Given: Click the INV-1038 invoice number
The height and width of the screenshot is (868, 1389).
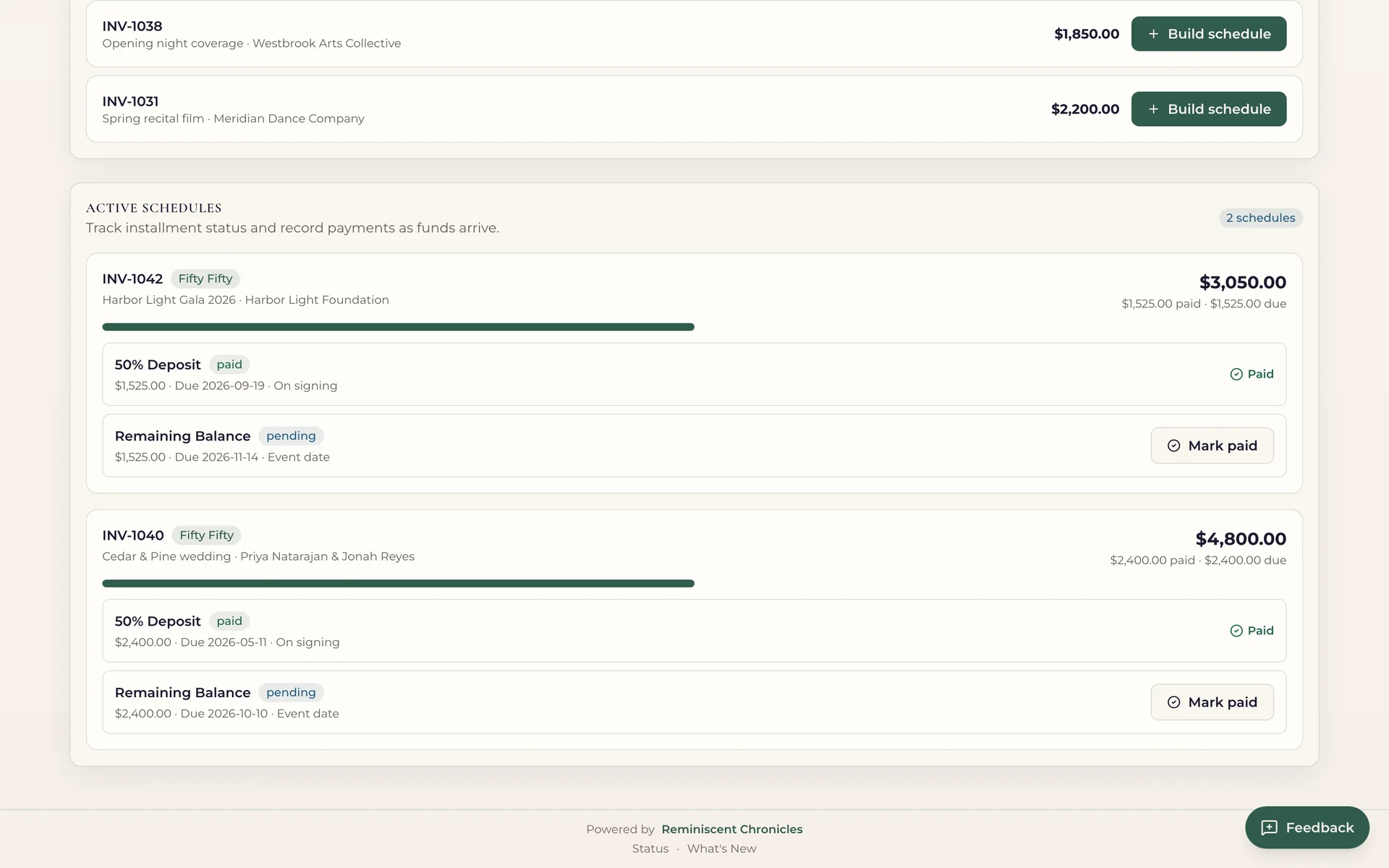Looking at the screenshot, I should 132,26.
